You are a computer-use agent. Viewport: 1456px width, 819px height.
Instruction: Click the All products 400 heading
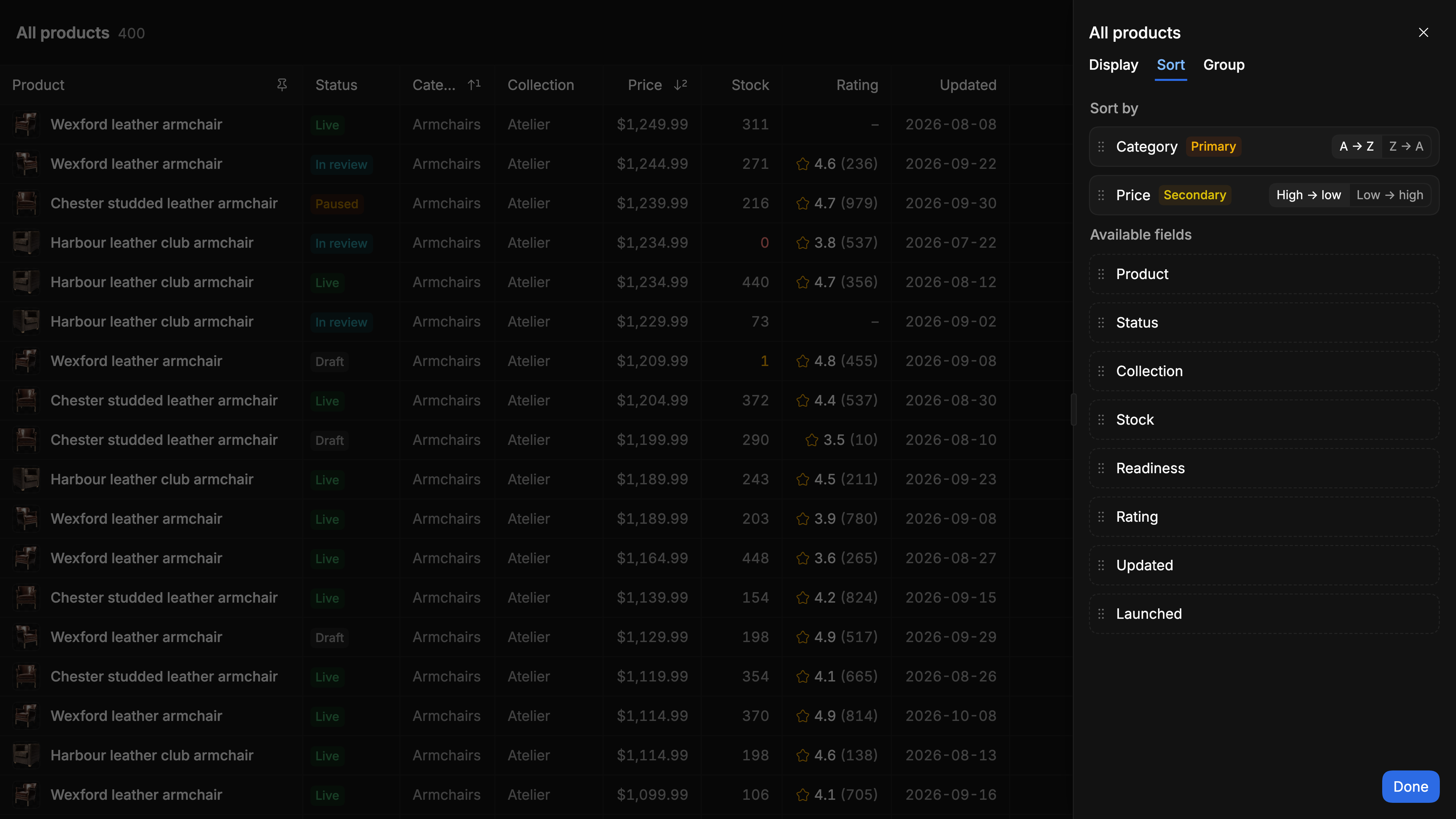pos(80,33)
